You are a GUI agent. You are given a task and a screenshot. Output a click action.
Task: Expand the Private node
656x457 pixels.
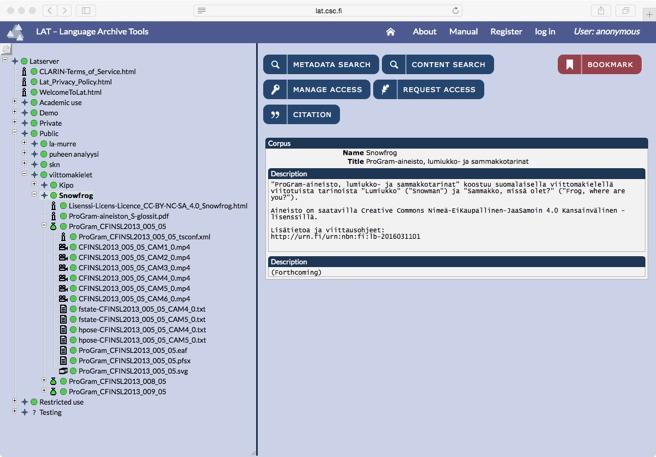tap(15, 122)
